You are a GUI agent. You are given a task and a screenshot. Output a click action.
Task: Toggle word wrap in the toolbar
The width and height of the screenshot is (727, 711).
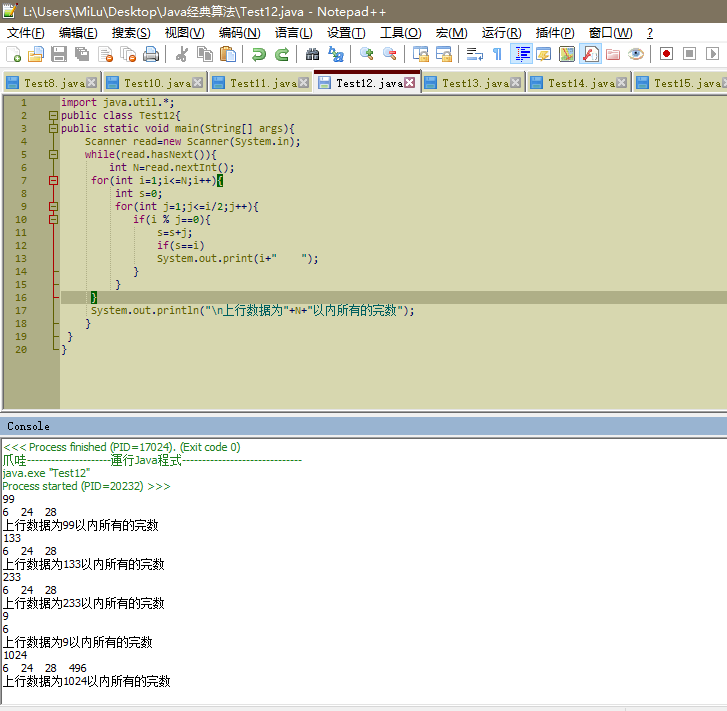coord(474,54)
